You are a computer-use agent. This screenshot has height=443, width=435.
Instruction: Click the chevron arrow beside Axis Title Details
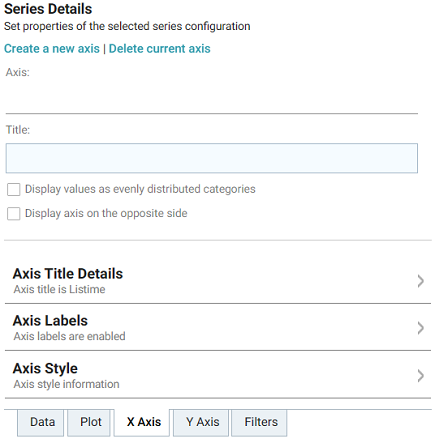click(421, 281)
